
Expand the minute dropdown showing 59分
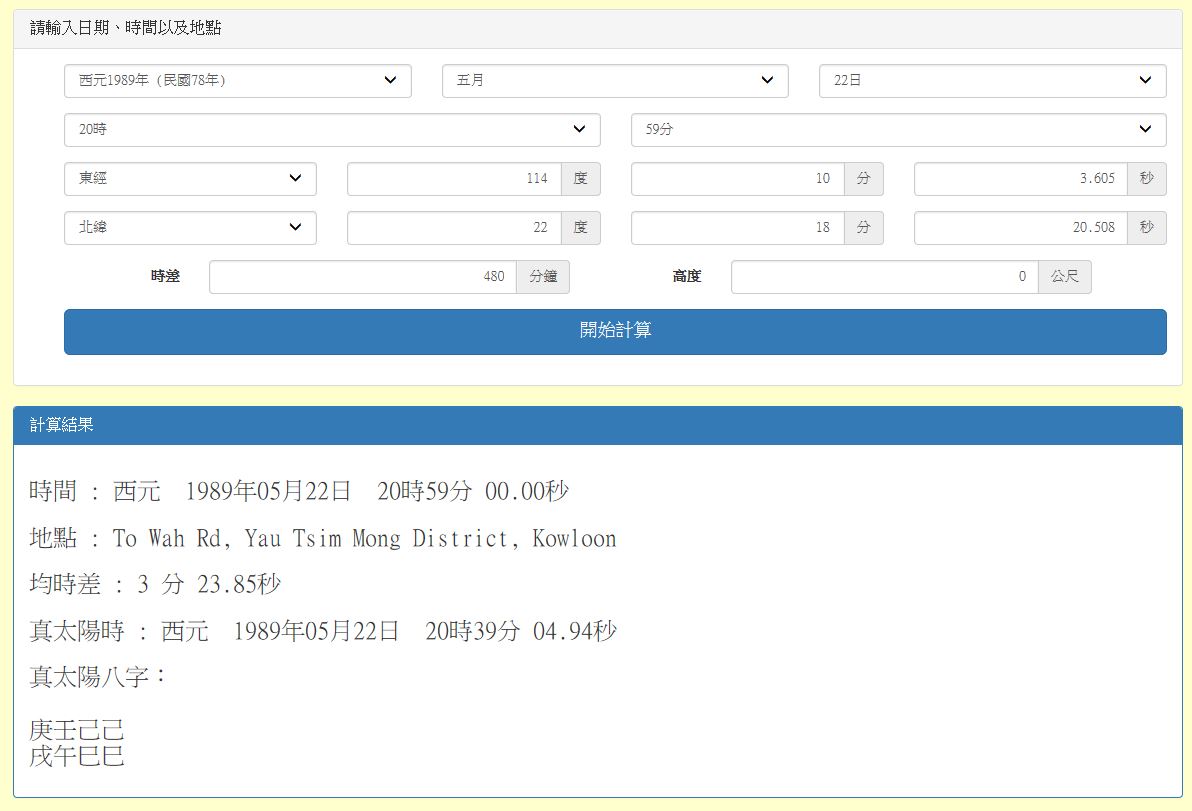point(897,130)
